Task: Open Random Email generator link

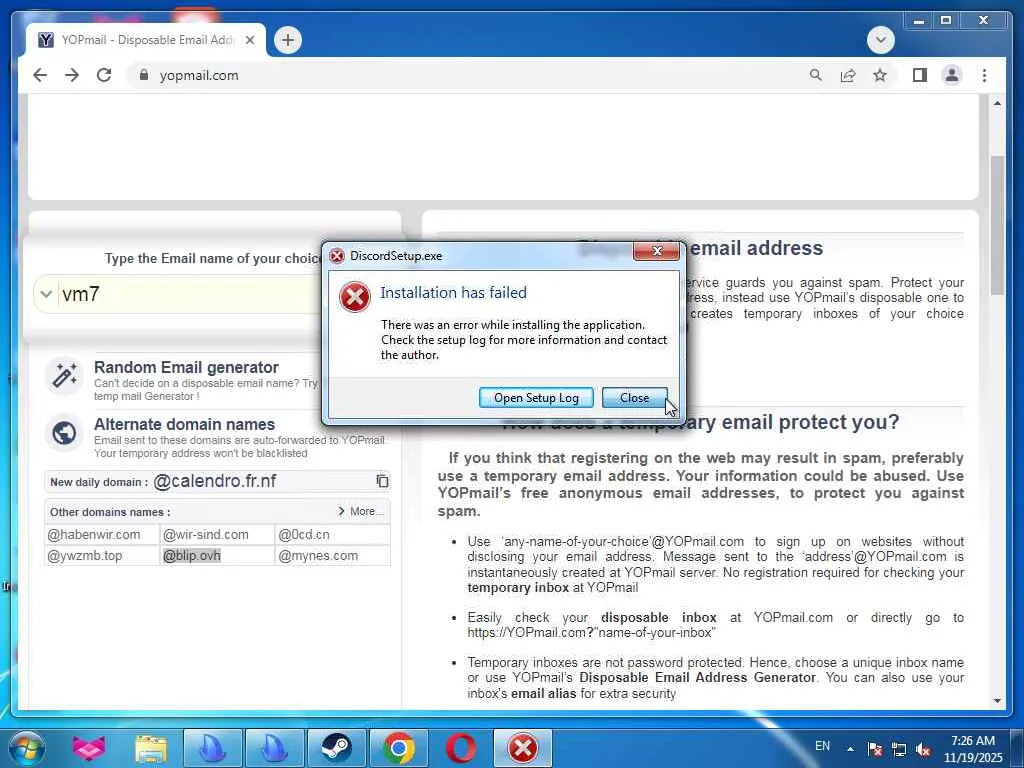Action: pos(186,367)
